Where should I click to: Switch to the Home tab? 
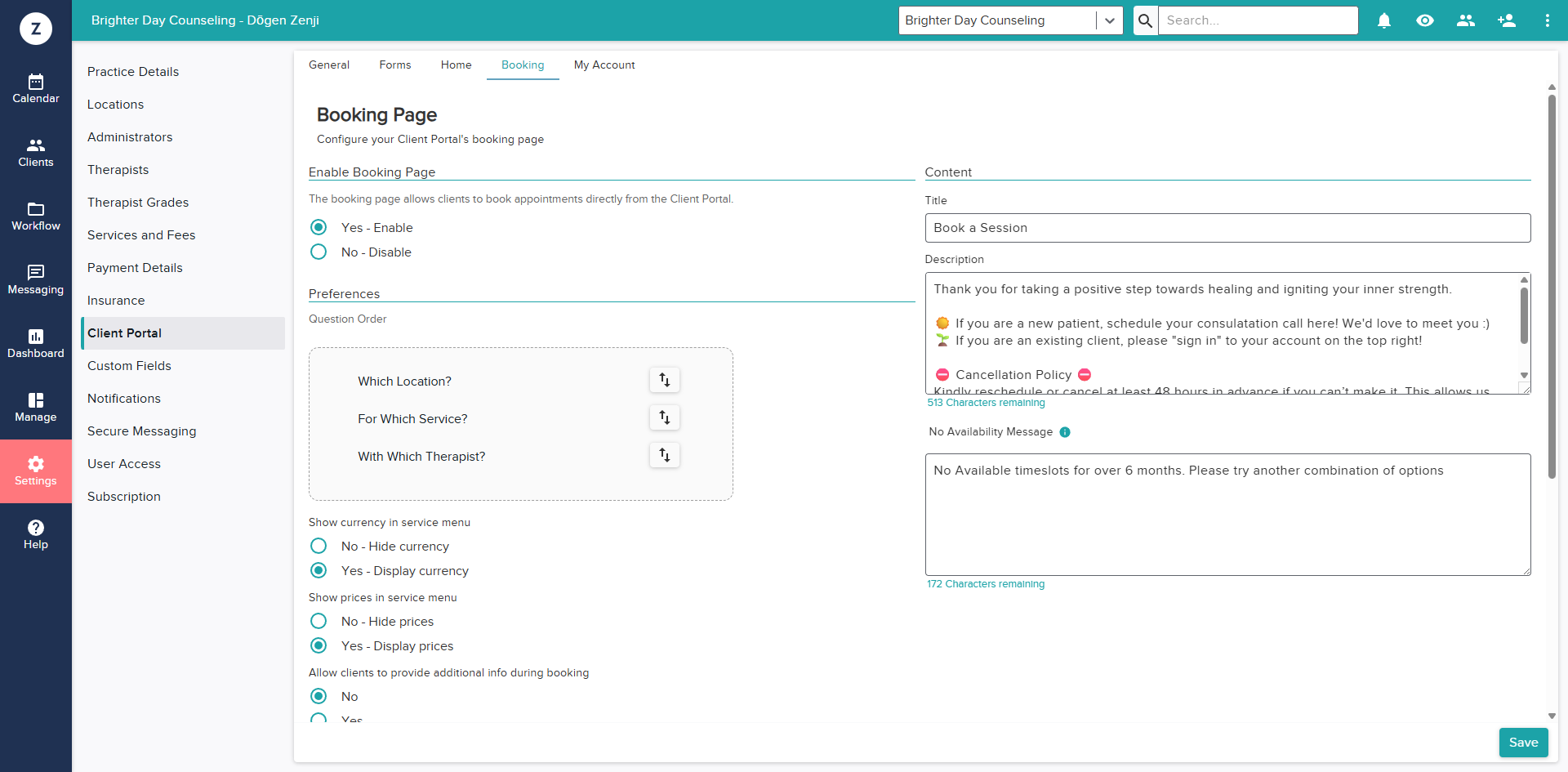(x=457, y=65)
